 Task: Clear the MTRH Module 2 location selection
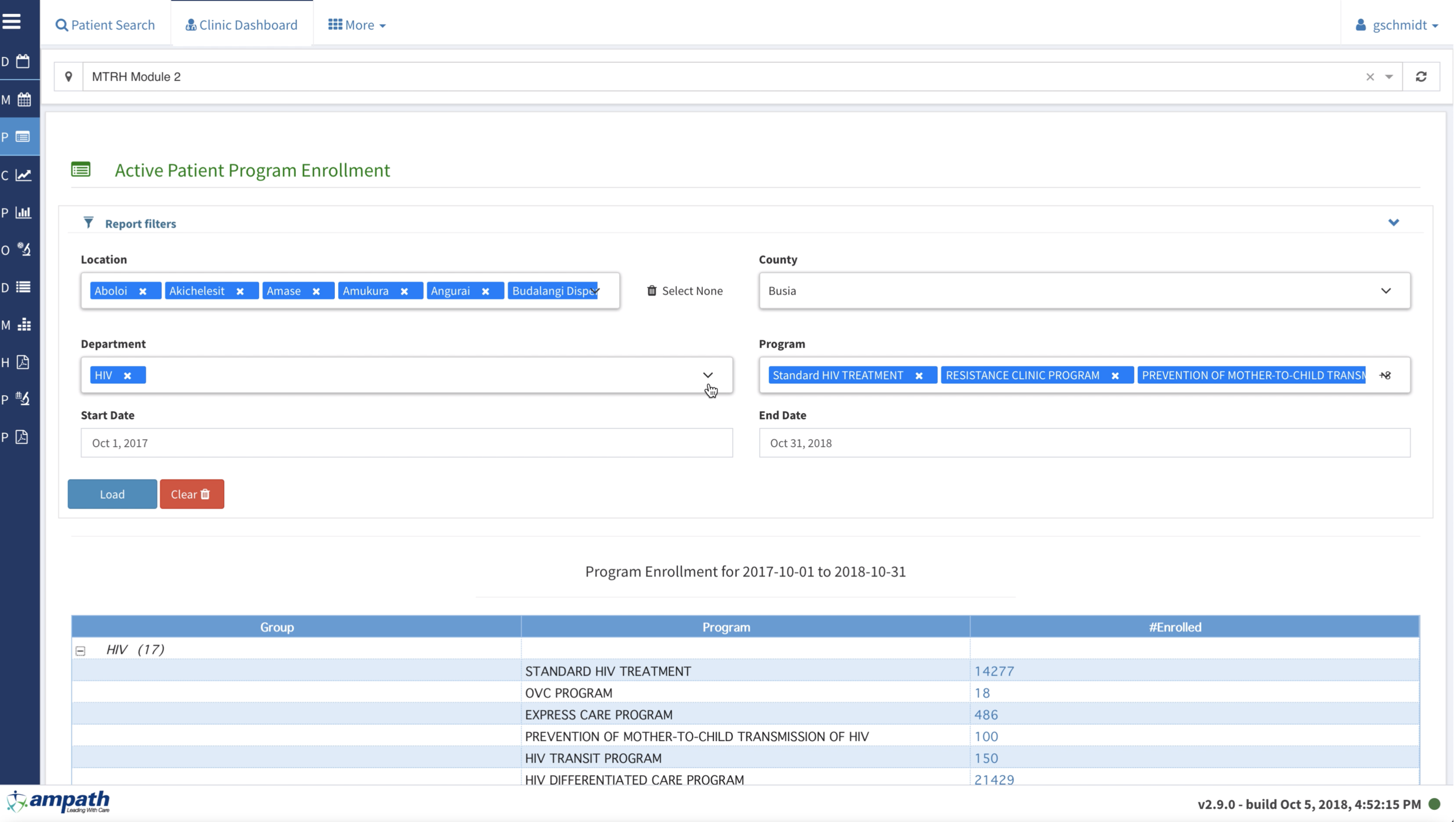(1370, 77)
